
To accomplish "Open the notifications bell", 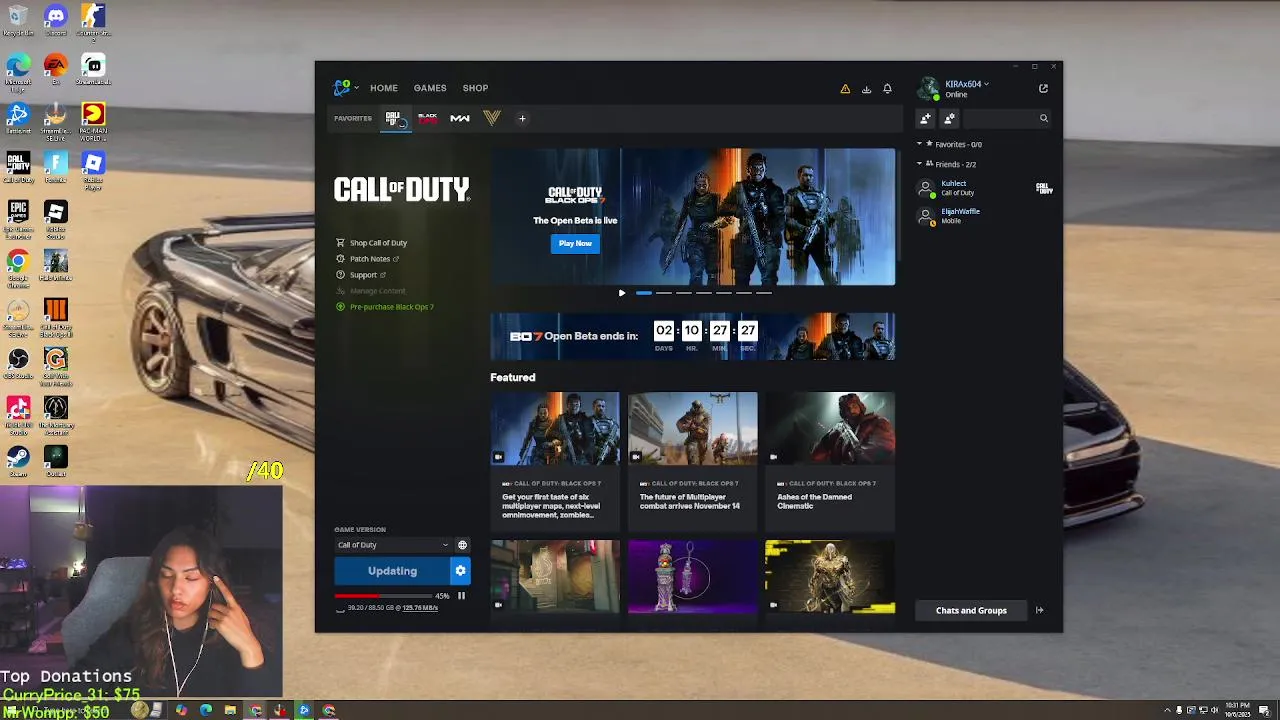I will click(887, 89).
